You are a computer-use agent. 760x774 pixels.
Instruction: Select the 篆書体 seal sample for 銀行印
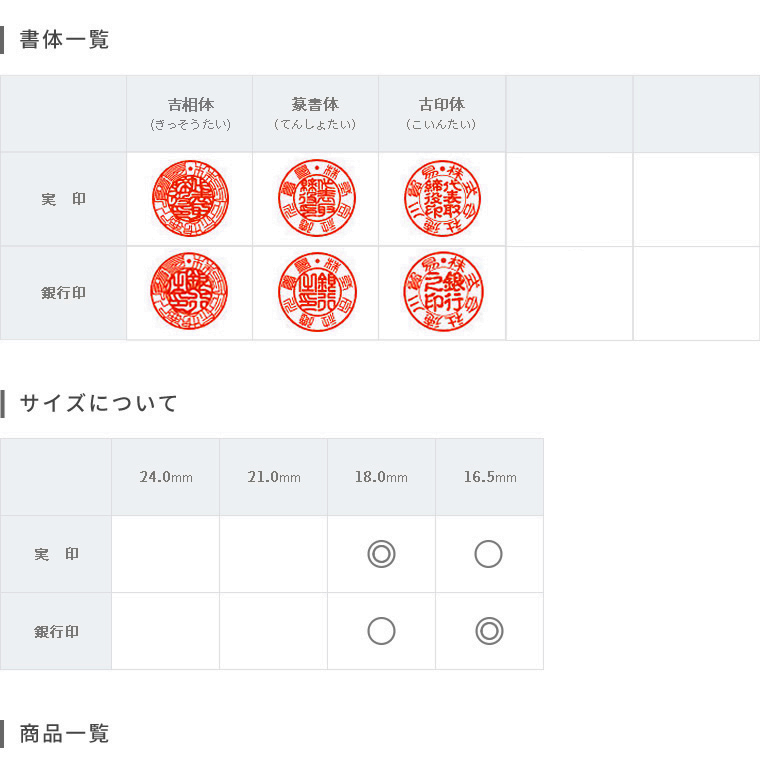317,291
